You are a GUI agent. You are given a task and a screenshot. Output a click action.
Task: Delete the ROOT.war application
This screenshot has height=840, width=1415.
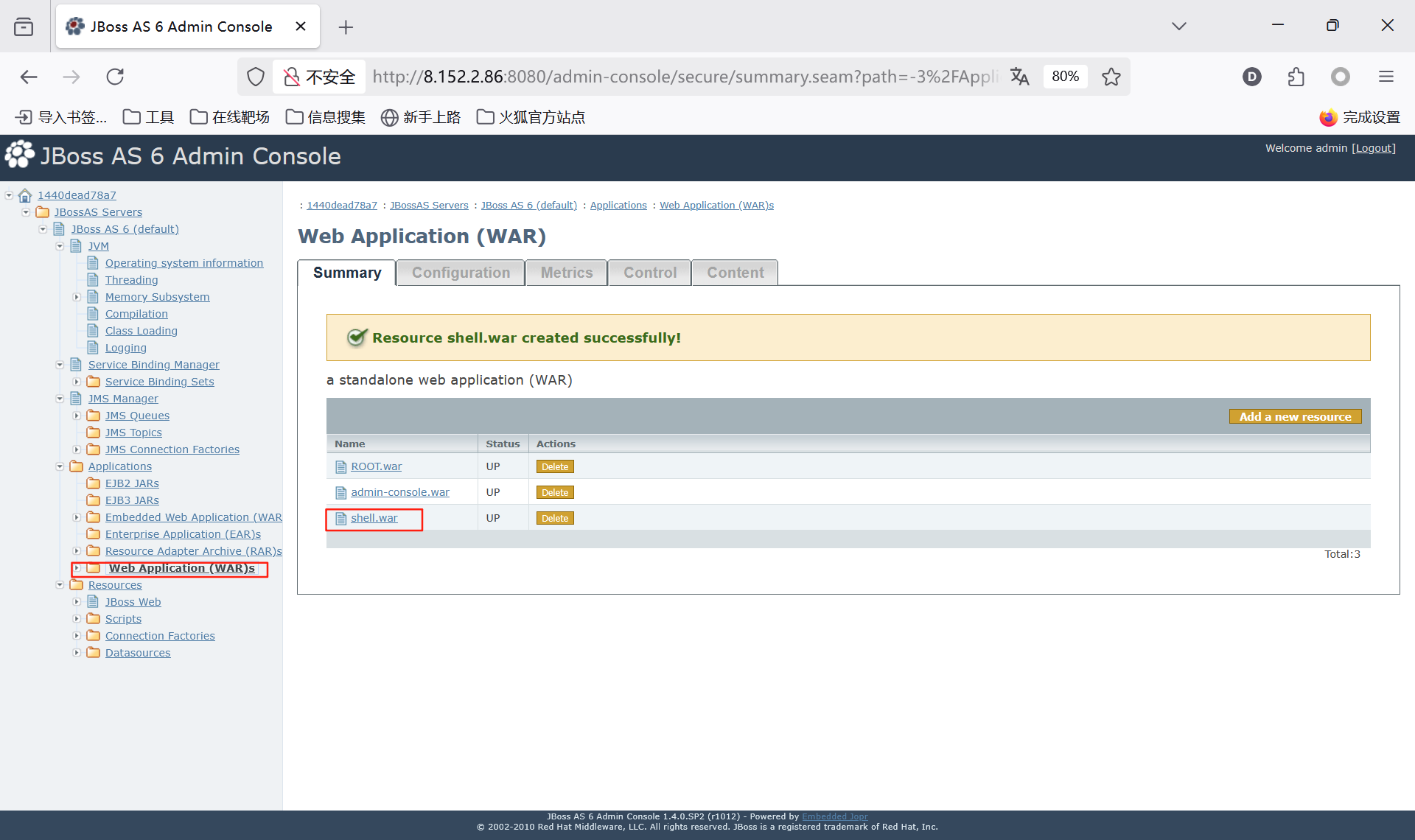click(x=555, y=467)
